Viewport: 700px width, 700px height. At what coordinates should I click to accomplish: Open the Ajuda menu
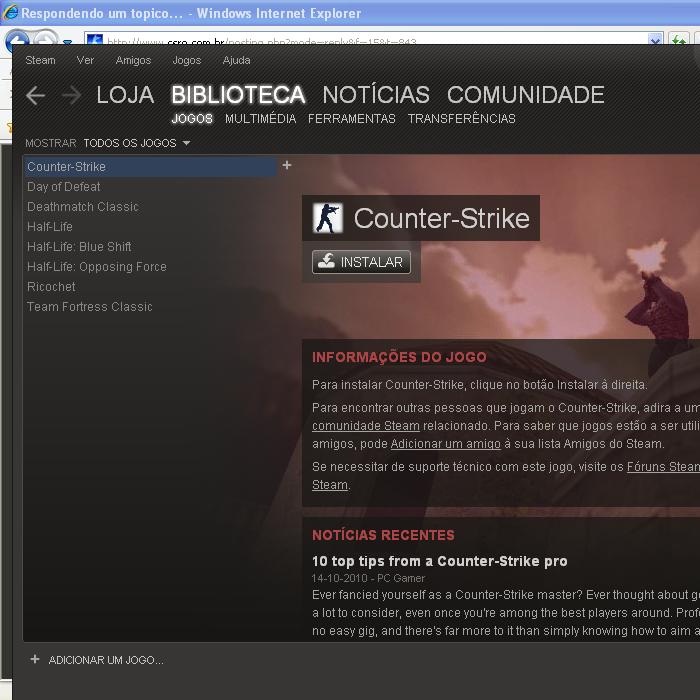(x=236, y=60)
